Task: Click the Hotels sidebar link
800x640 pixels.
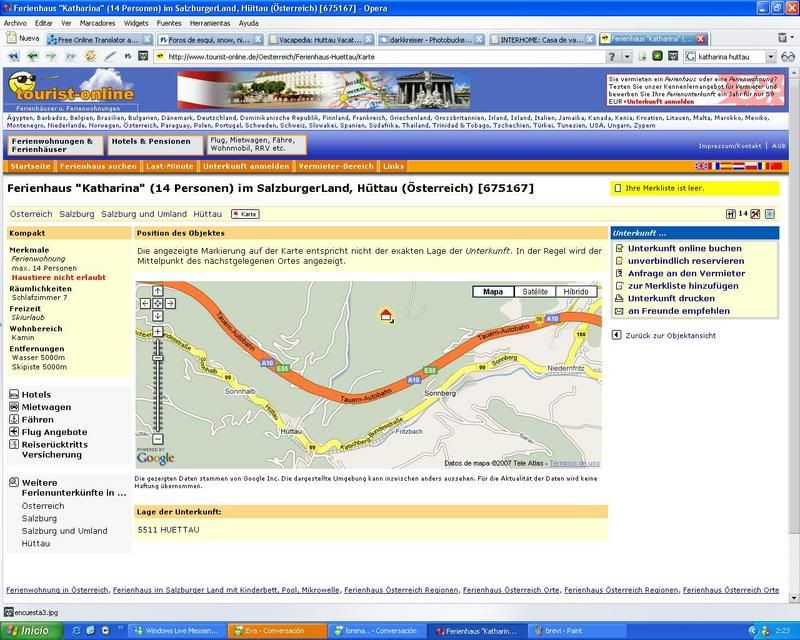Action: pyautogui.click(x=36, y=395)
